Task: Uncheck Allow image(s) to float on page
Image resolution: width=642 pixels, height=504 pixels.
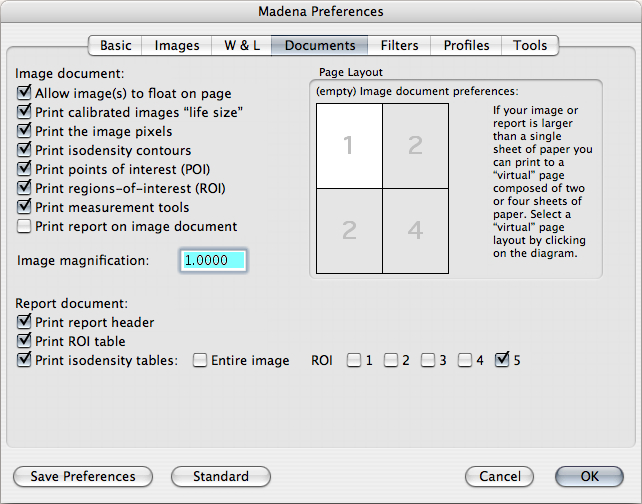Action: pyautogui.click(x=25, y=93)
